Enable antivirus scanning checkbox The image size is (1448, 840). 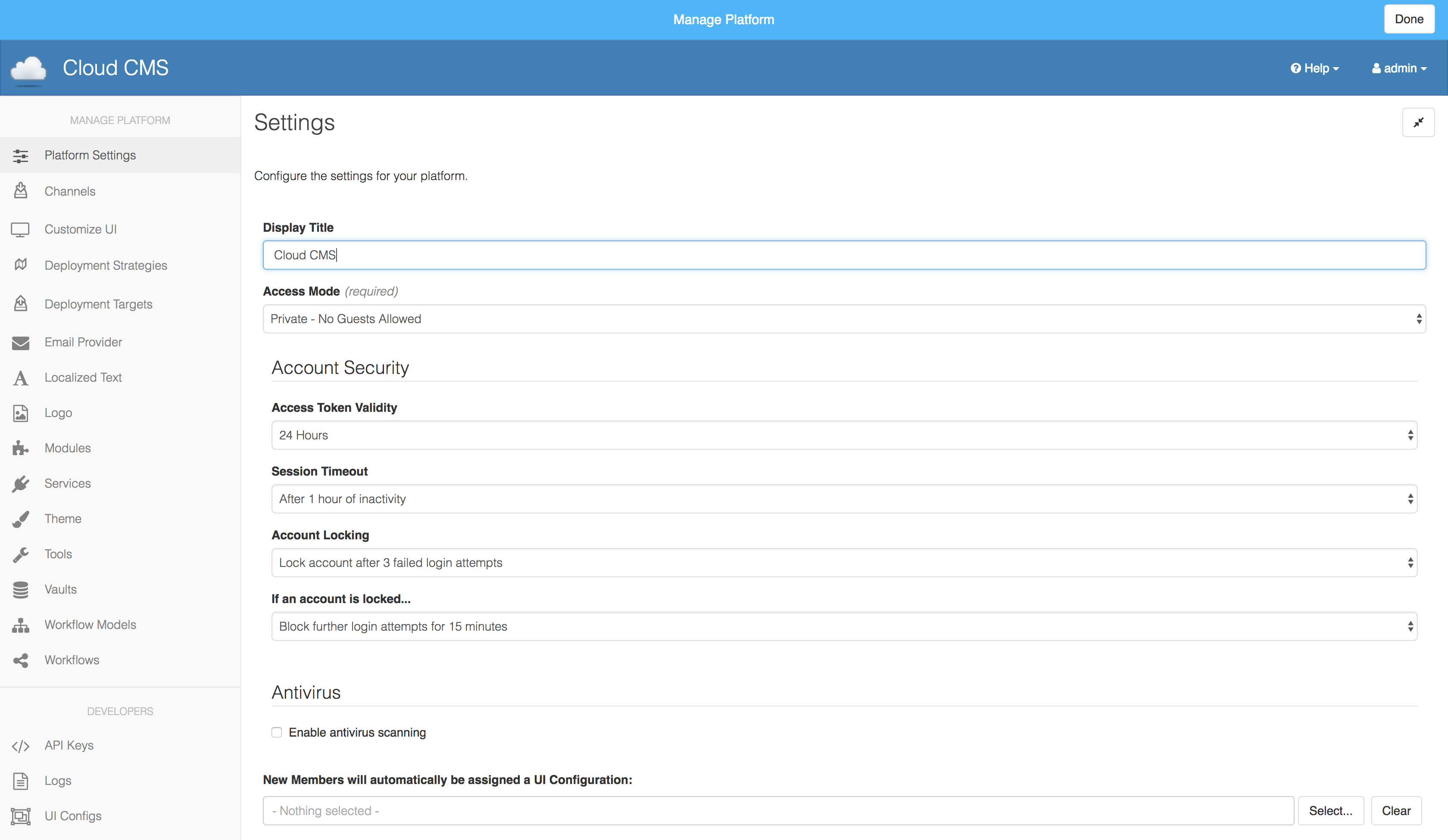277,732
